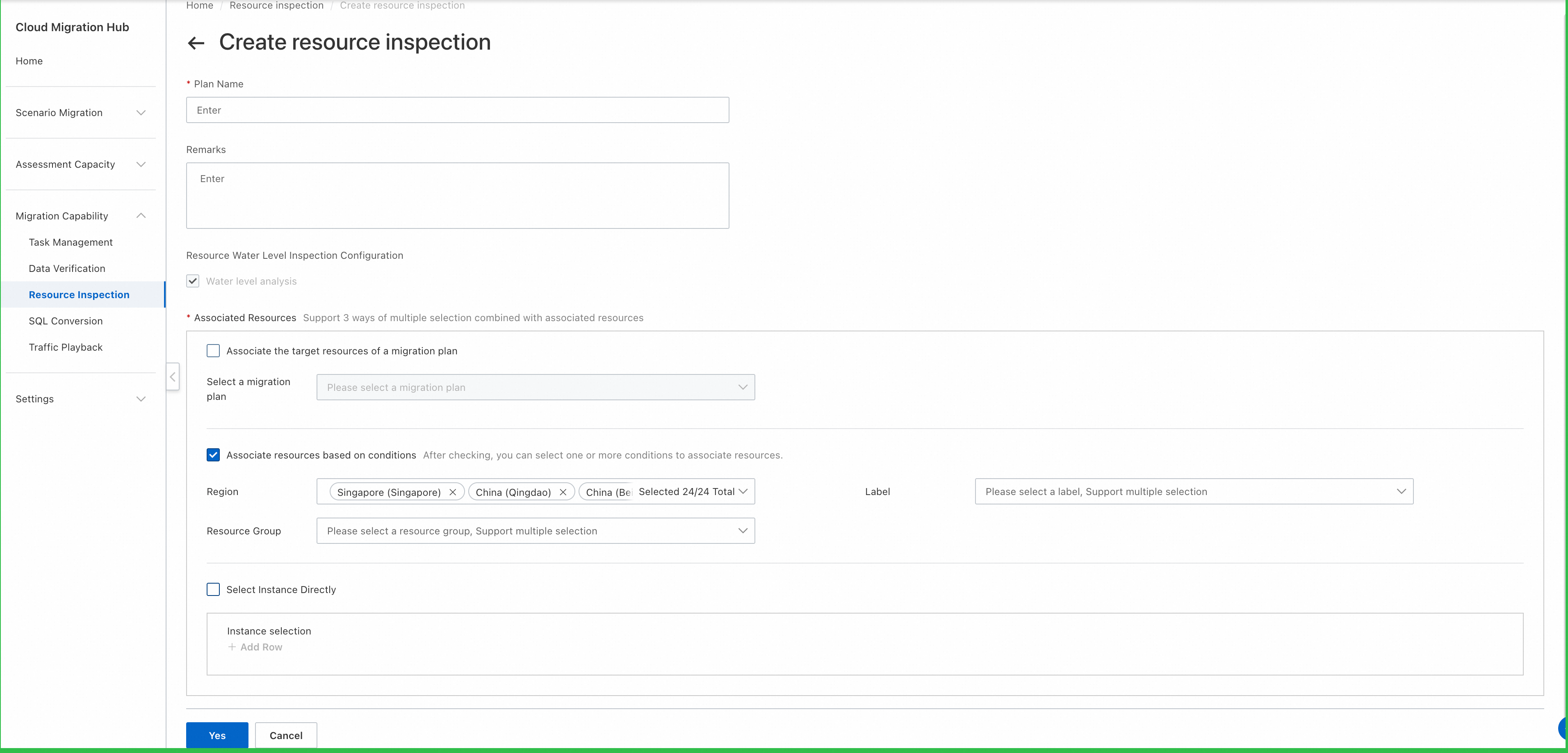
Task: Enable the Select Instance Directly checkbox
Action: click(213, 589)
